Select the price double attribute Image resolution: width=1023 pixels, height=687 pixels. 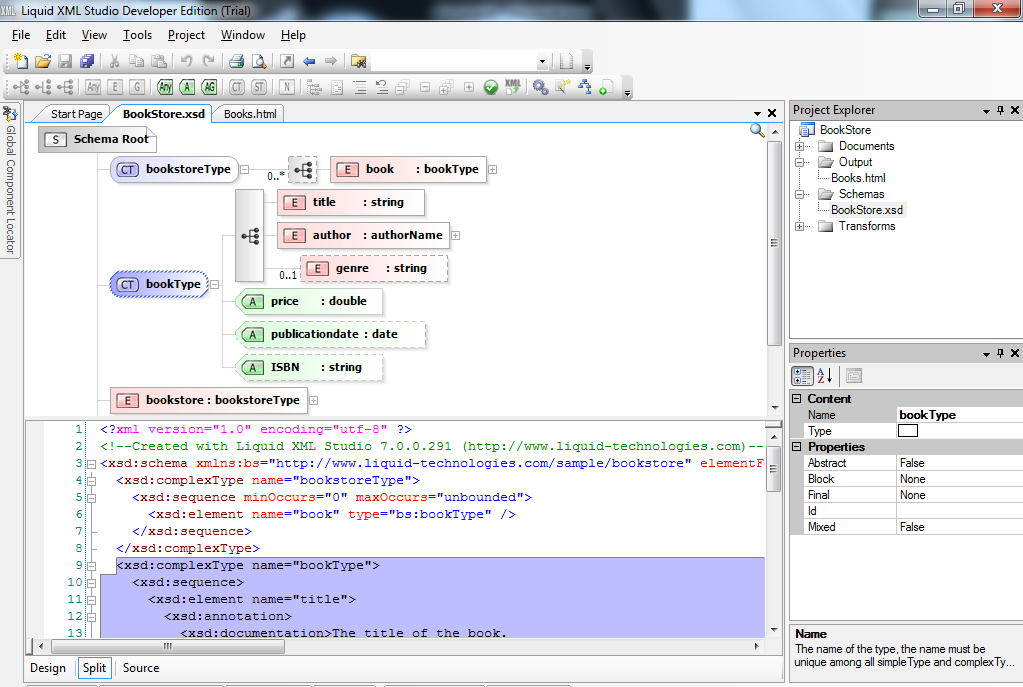tap(309, 301)
